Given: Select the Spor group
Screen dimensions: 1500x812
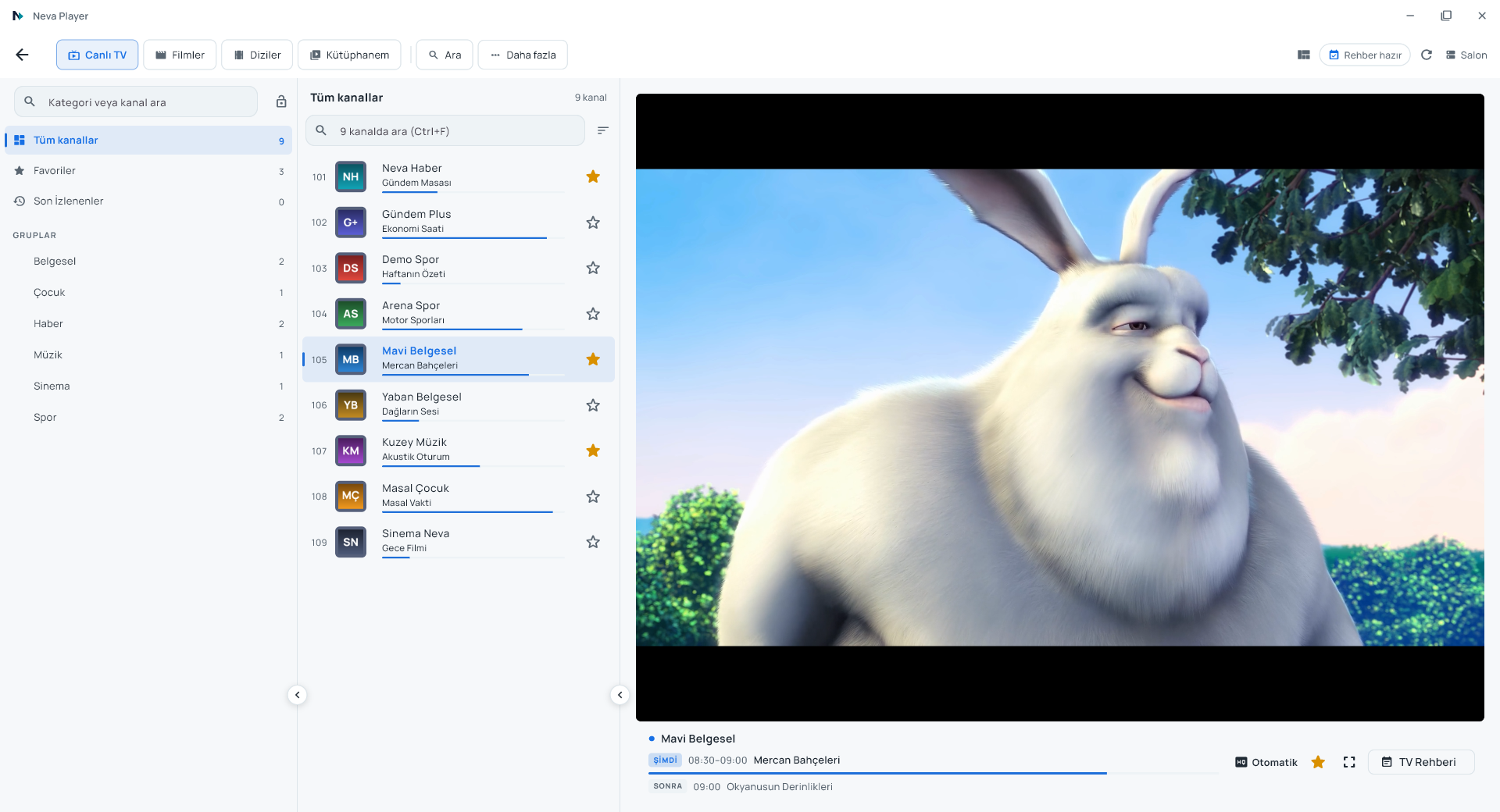Looking at the screenshot, I should tap(148, 417).
